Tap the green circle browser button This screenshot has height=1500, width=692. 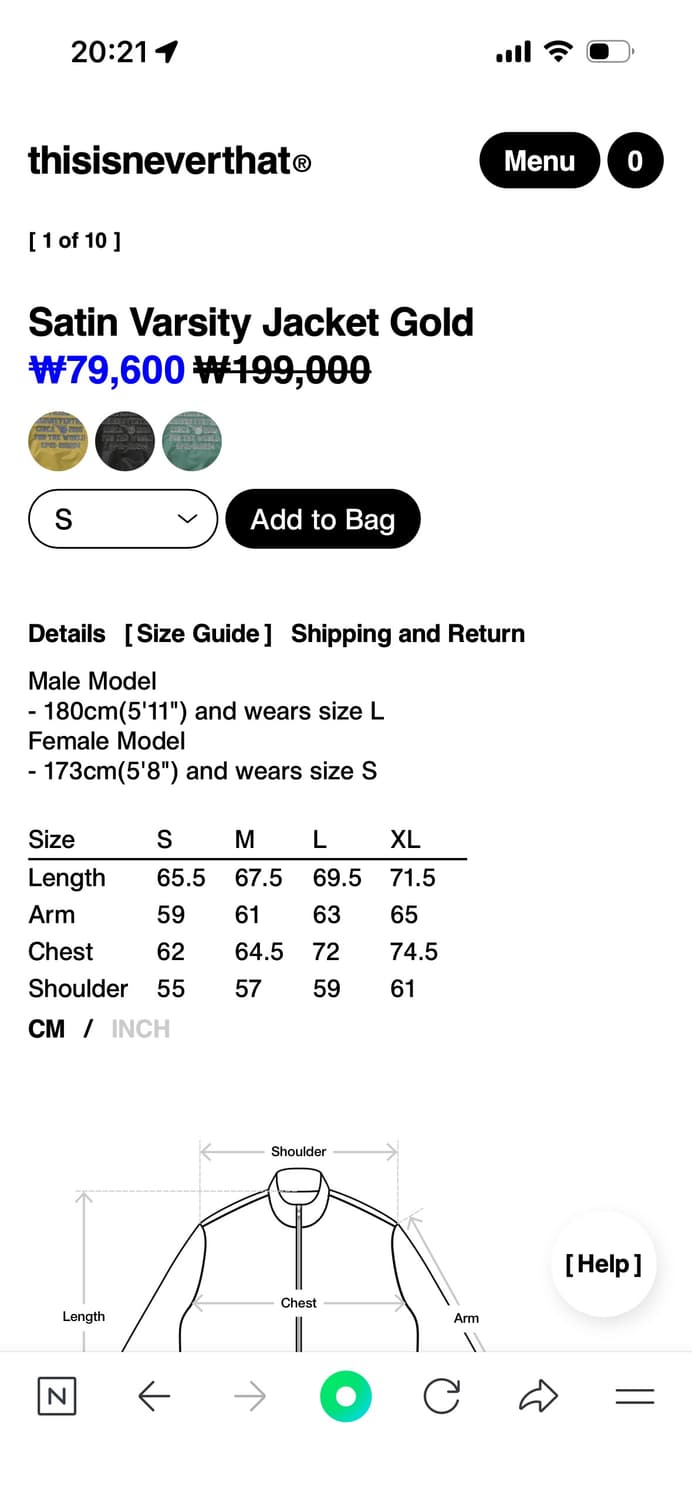point(346,1396)
